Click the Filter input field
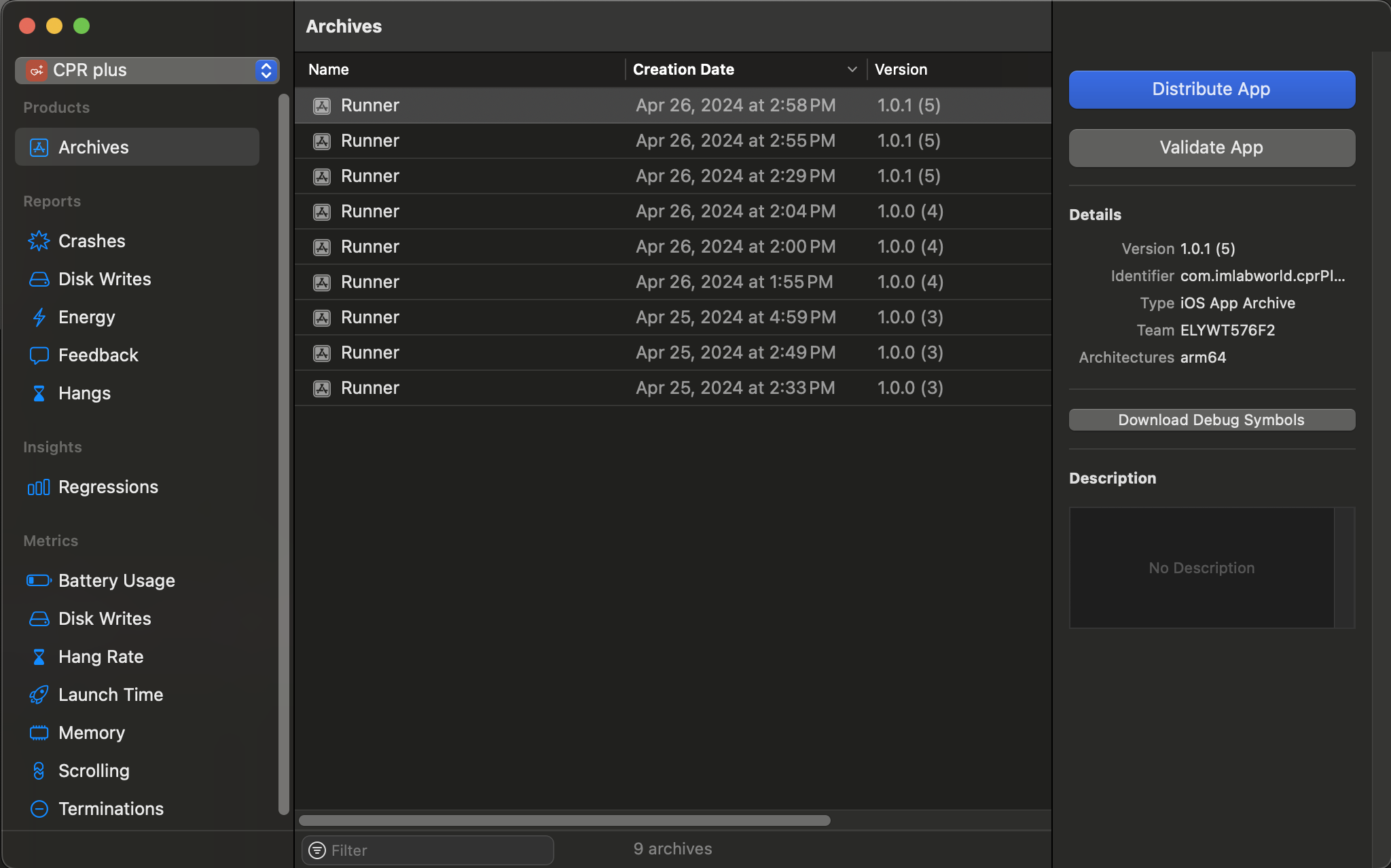This screenshot has width=1391, height=868. [x=428, y=850]
